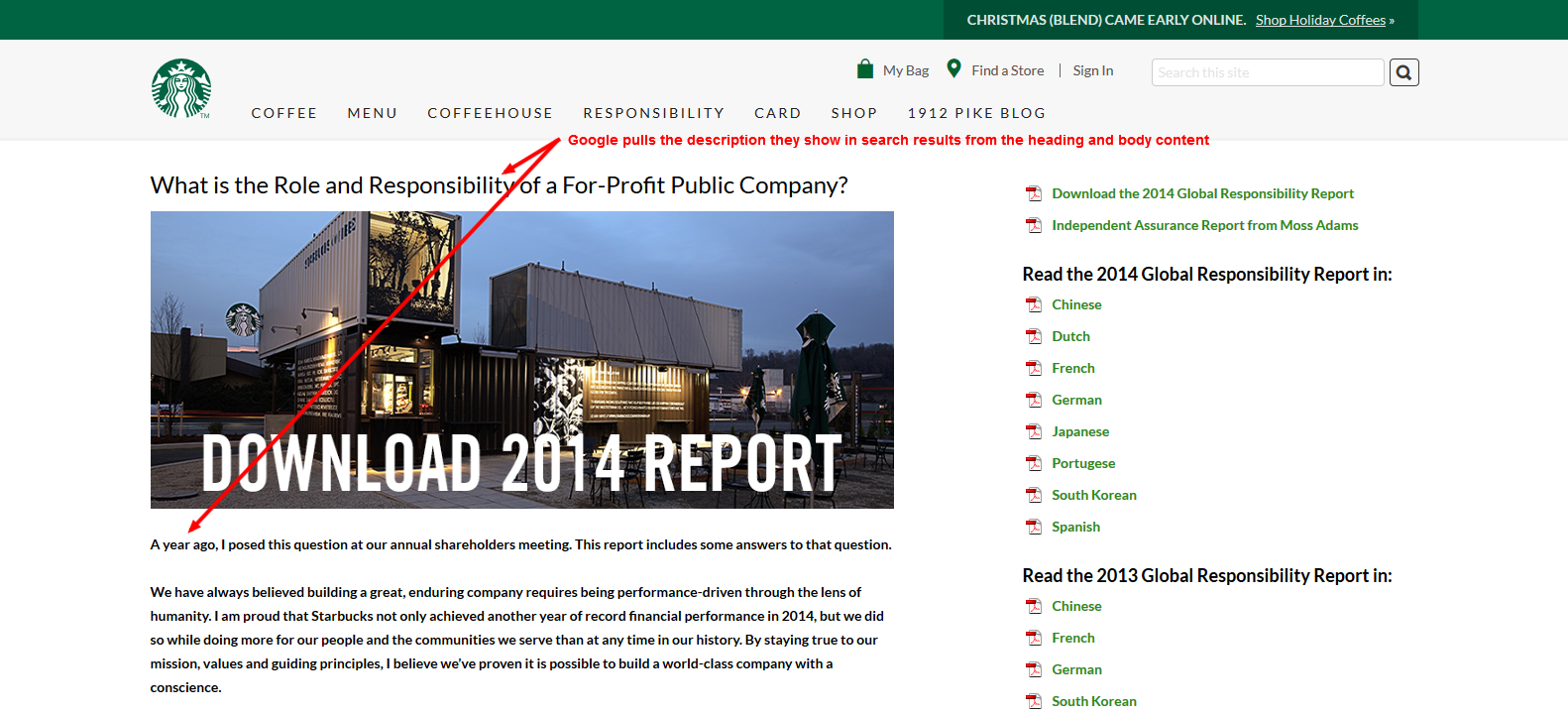
Task: Click the PDF icon next to South Korean 2014 report
Action: (x=1034, y=495)
